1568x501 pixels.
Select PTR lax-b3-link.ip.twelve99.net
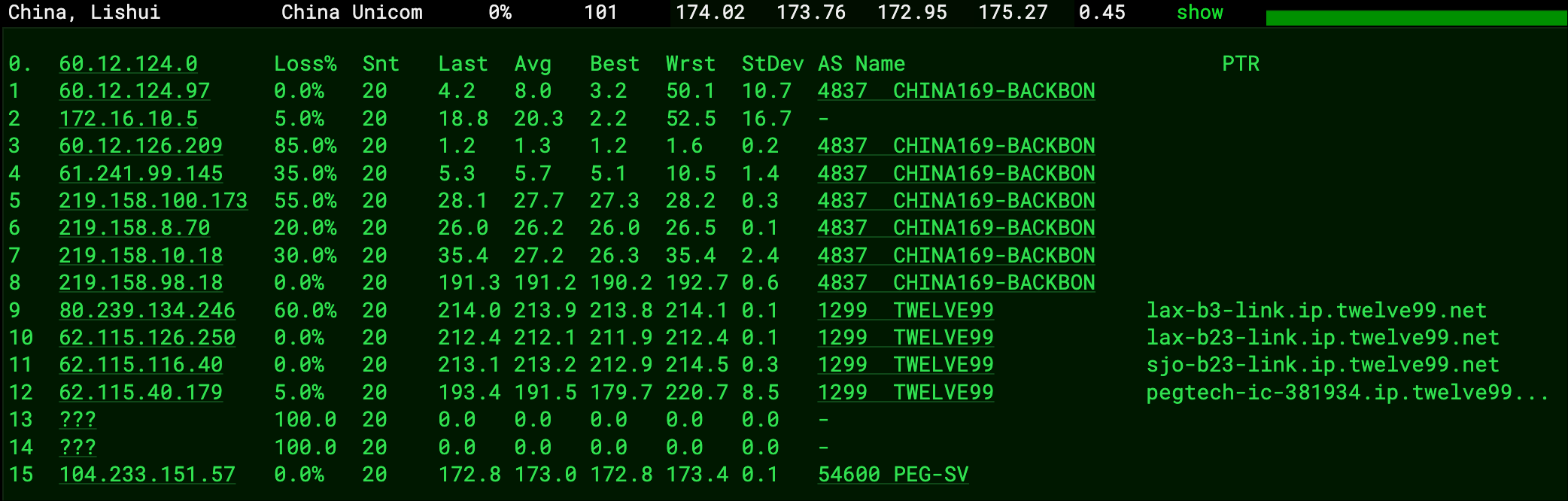pos(1317,311)
